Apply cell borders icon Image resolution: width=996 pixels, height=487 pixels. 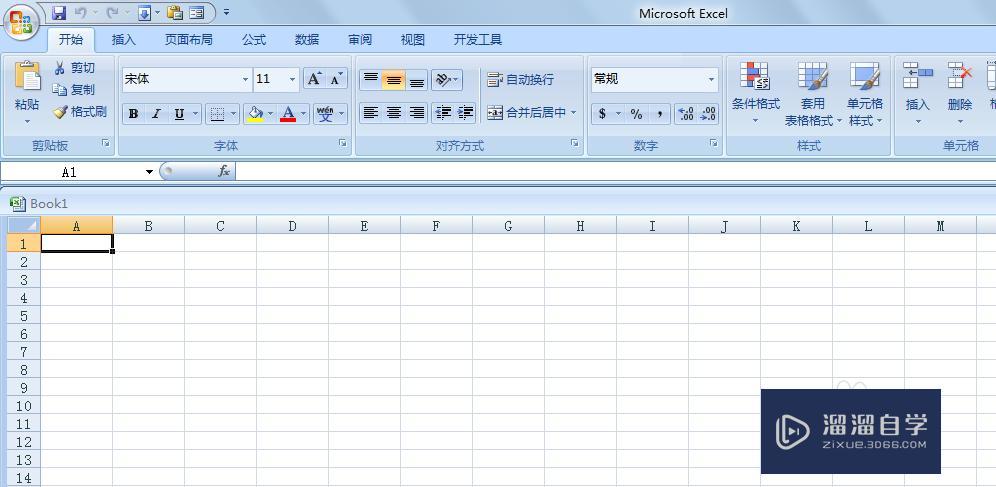217,114
